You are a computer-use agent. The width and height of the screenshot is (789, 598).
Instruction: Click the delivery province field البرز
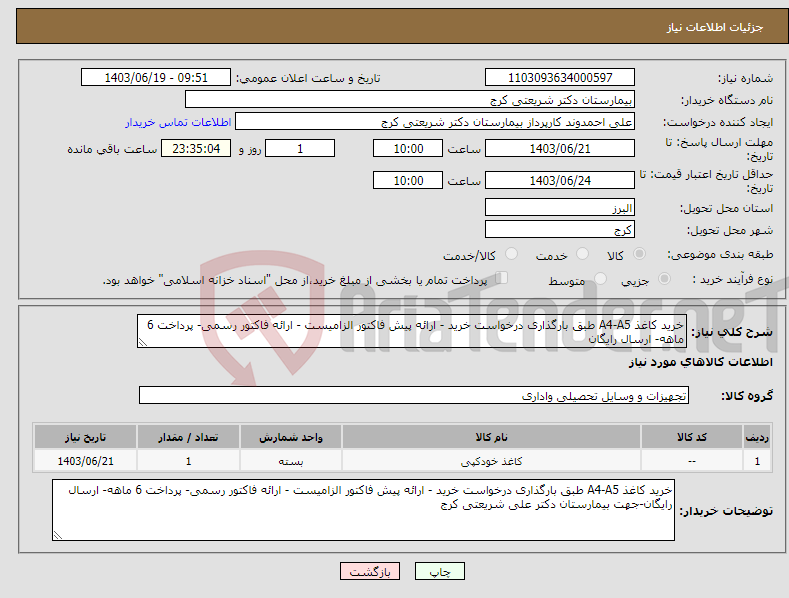pyautogui.click(x=560, y=207)
